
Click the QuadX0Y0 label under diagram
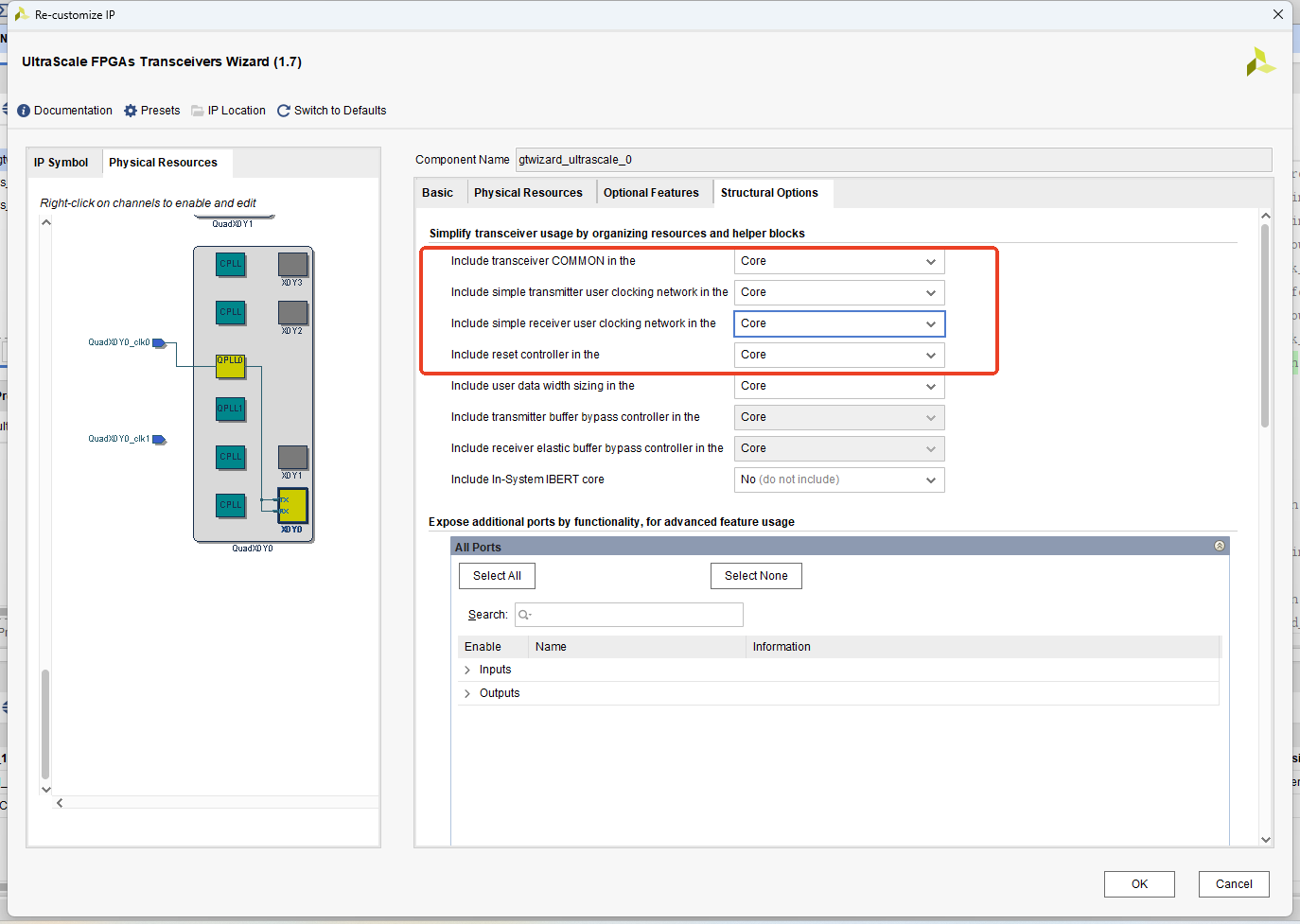pyautogui.click(x=253, y=549)
